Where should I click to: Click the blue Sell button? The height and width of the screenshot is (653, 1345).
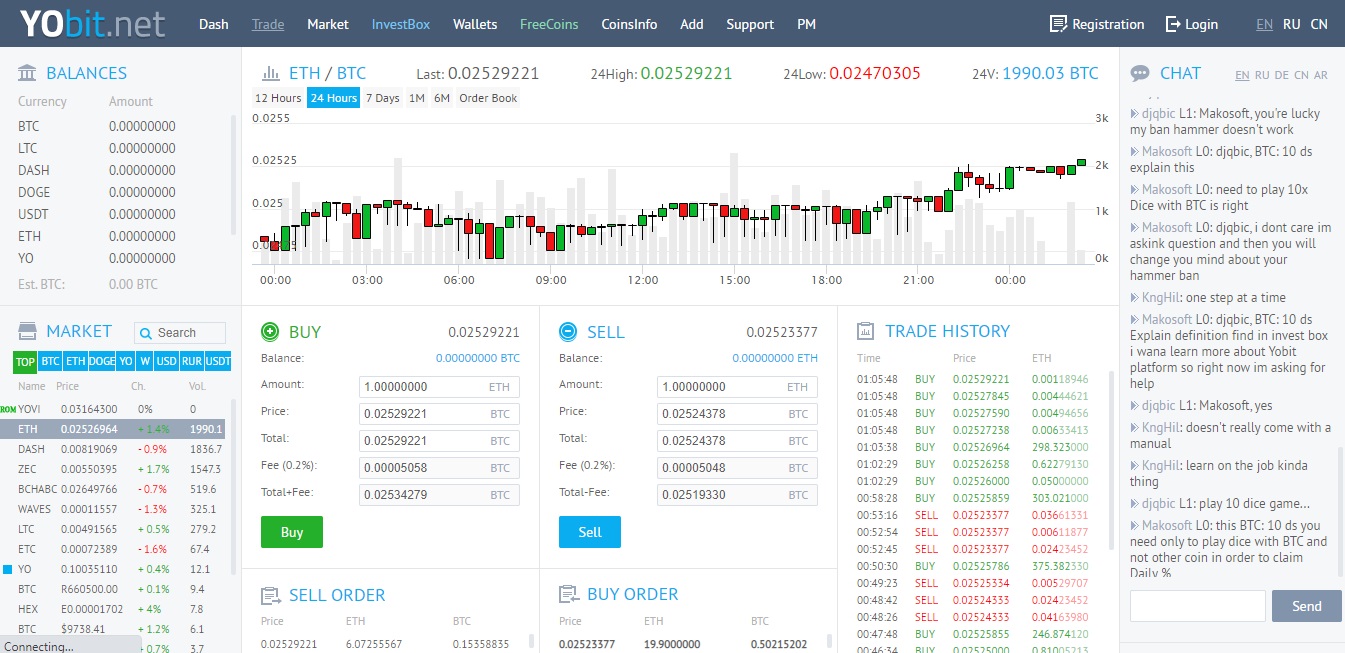click(x=590, y=532)
